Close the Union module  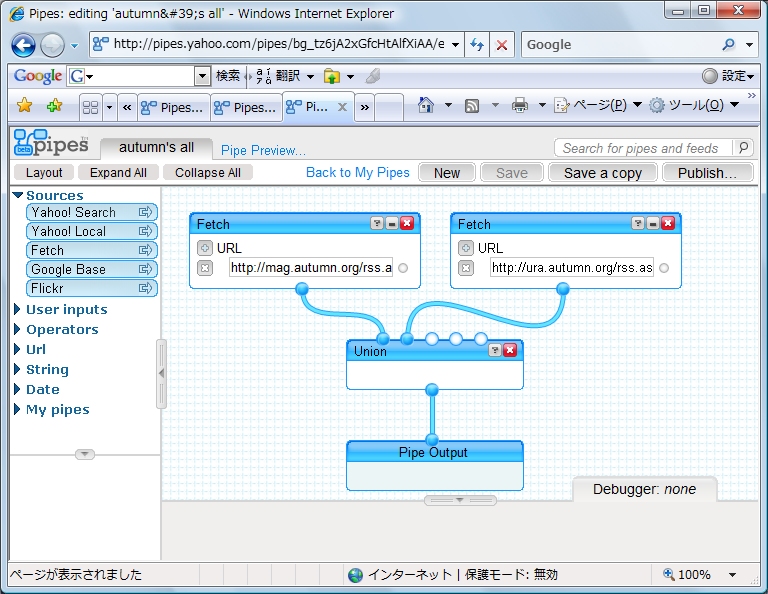click(510, 350)
